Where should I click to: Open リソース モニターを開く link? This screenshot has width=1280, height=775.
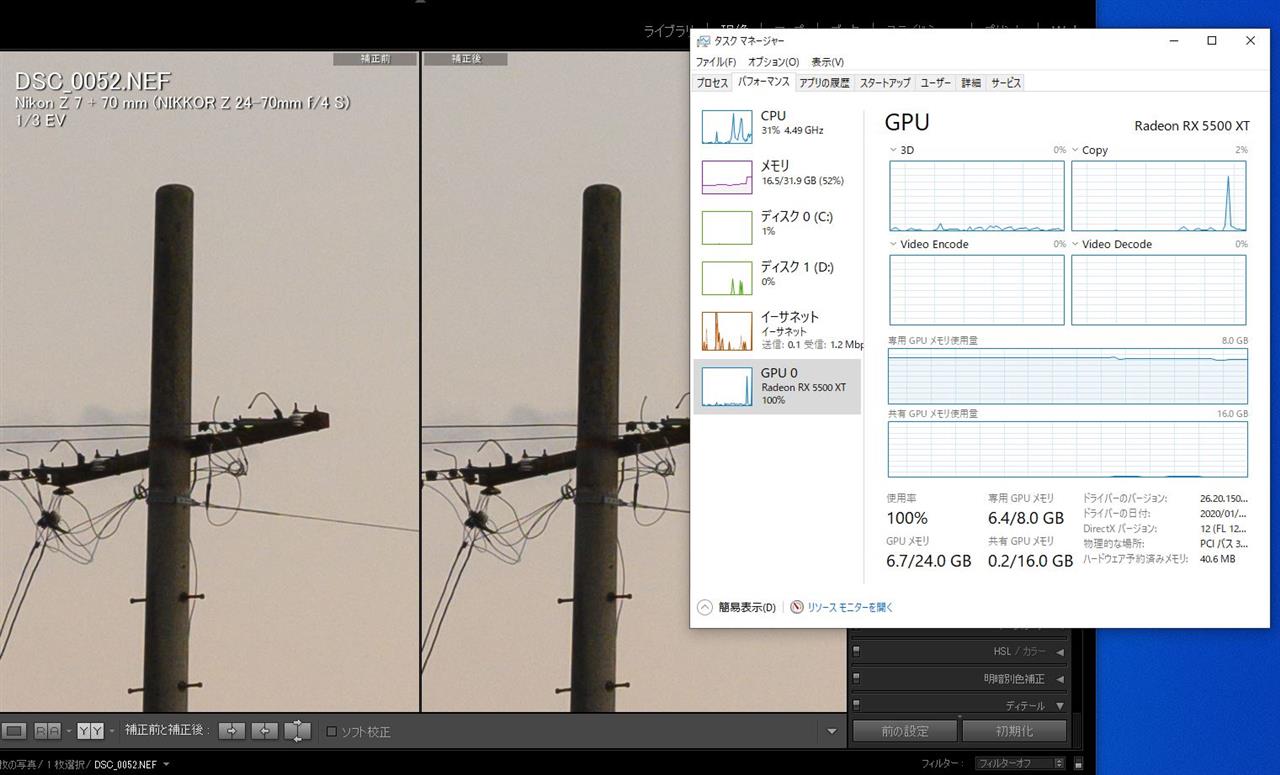coord(850,607)
